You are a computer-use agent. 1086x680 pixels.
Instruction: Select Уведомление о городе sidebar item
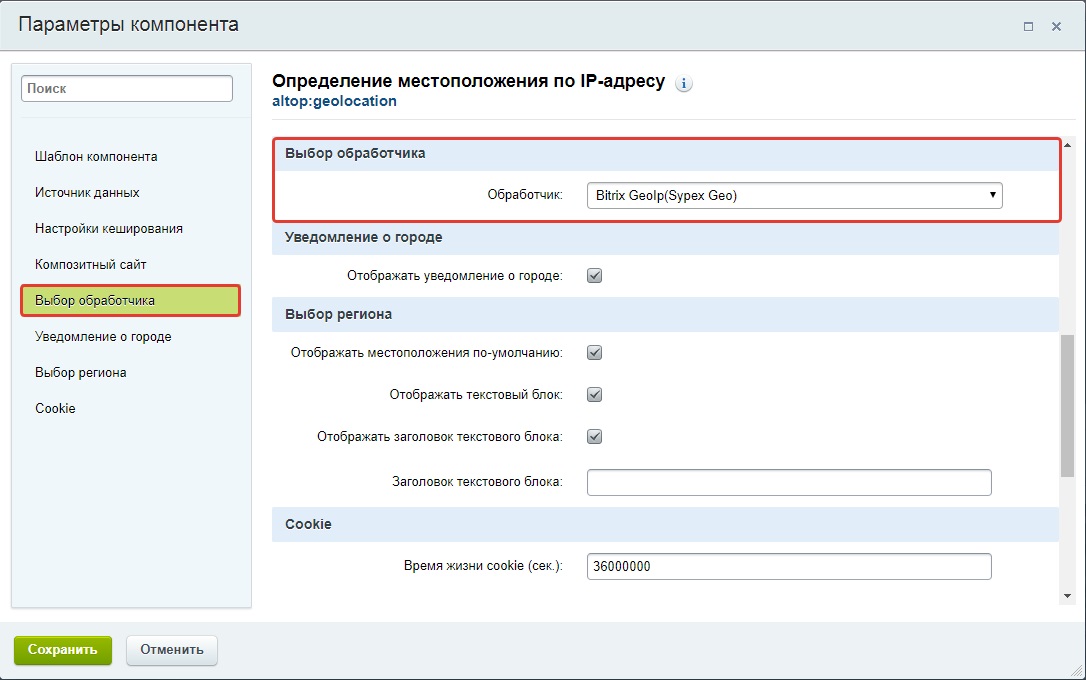point(103,337)
